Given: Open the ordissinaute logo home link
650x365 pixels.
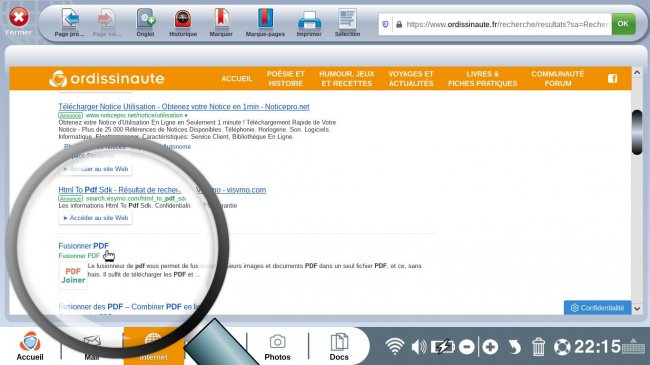Looking at the screenshot, I should tap(107, 78).
